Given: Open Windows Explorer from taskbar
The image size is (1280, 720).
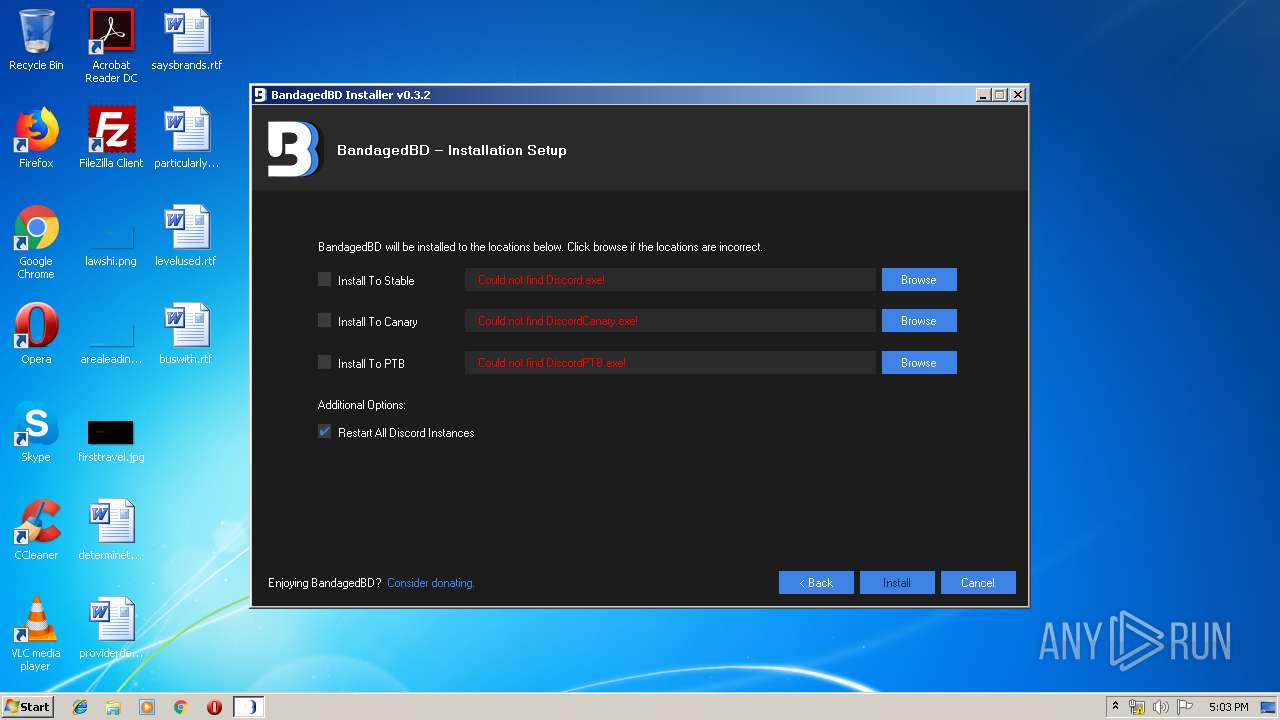Looking at the screenshot, I should pyautogui.click(x=113, y=707).
